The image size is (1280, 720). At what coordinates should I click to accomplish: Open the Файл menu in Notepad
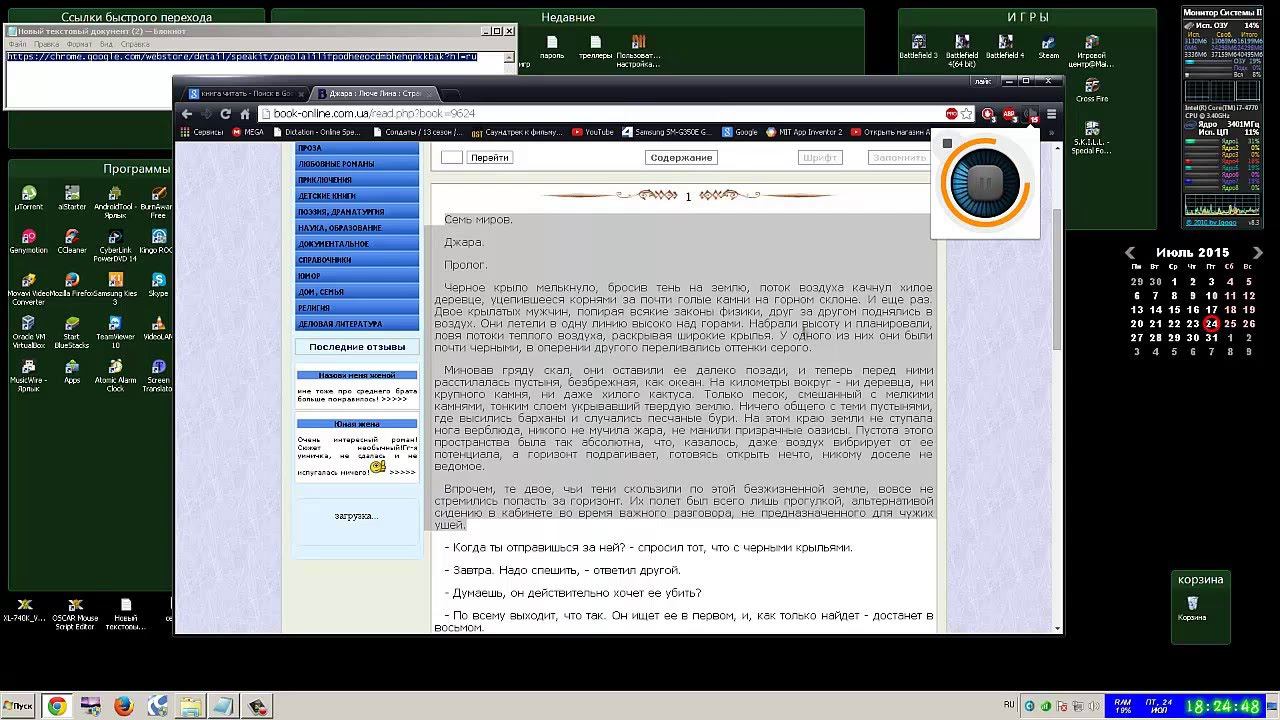(x=17, y=44)
